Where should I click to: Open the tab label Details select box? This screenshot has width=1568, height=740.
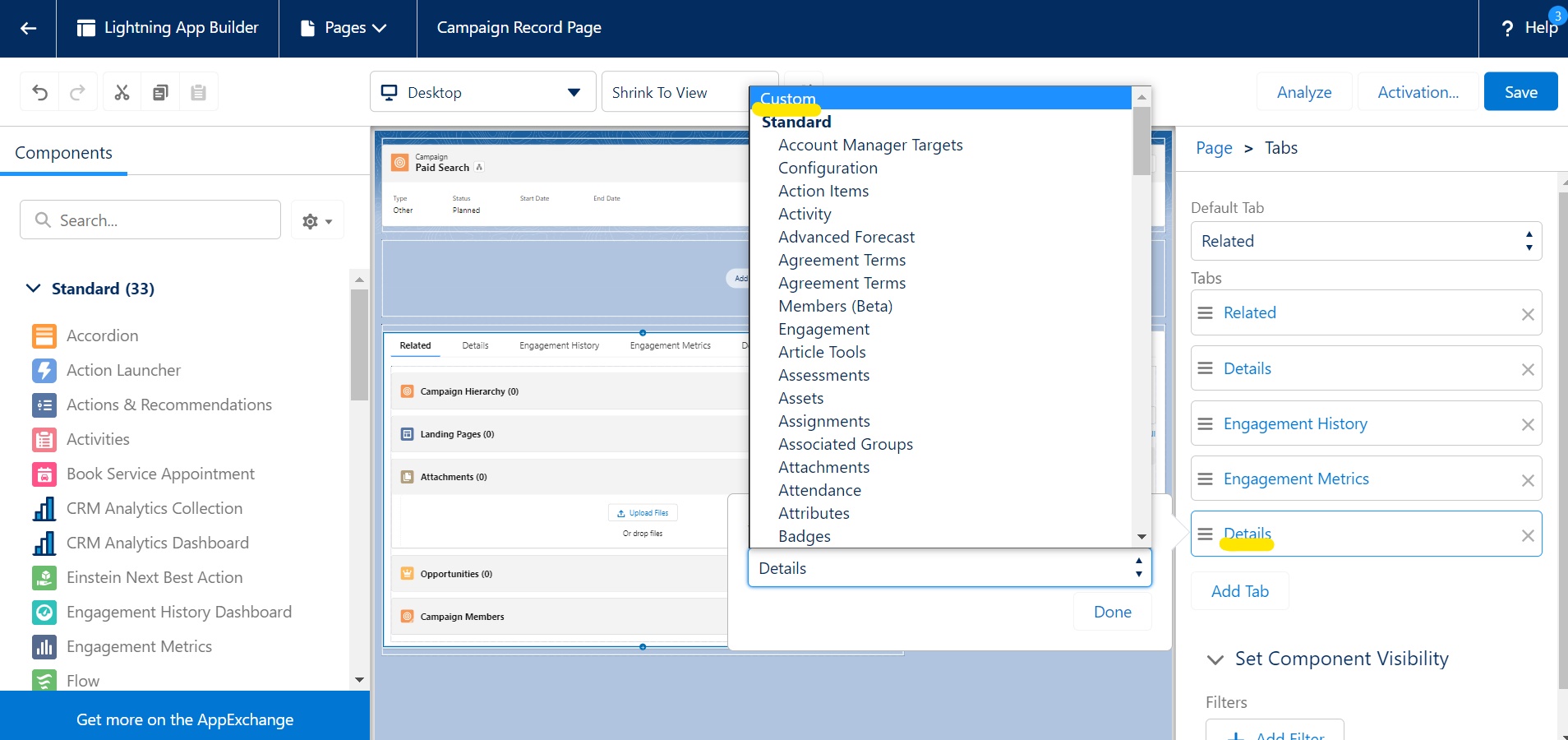click(x=949, y=568)
